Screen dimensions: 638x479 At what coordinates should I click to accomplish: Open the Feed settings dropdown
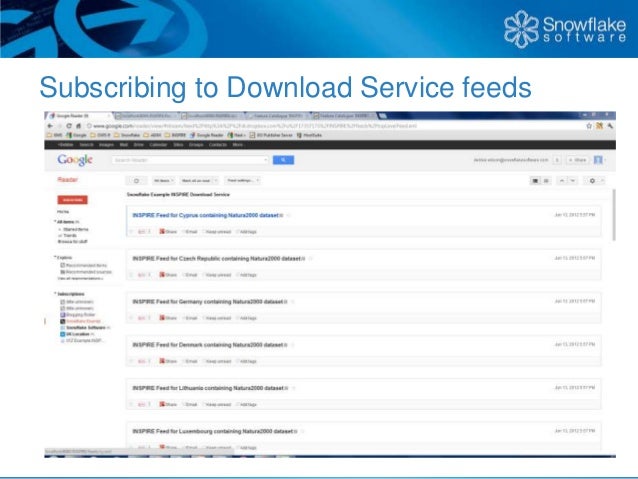coord(243,181)
